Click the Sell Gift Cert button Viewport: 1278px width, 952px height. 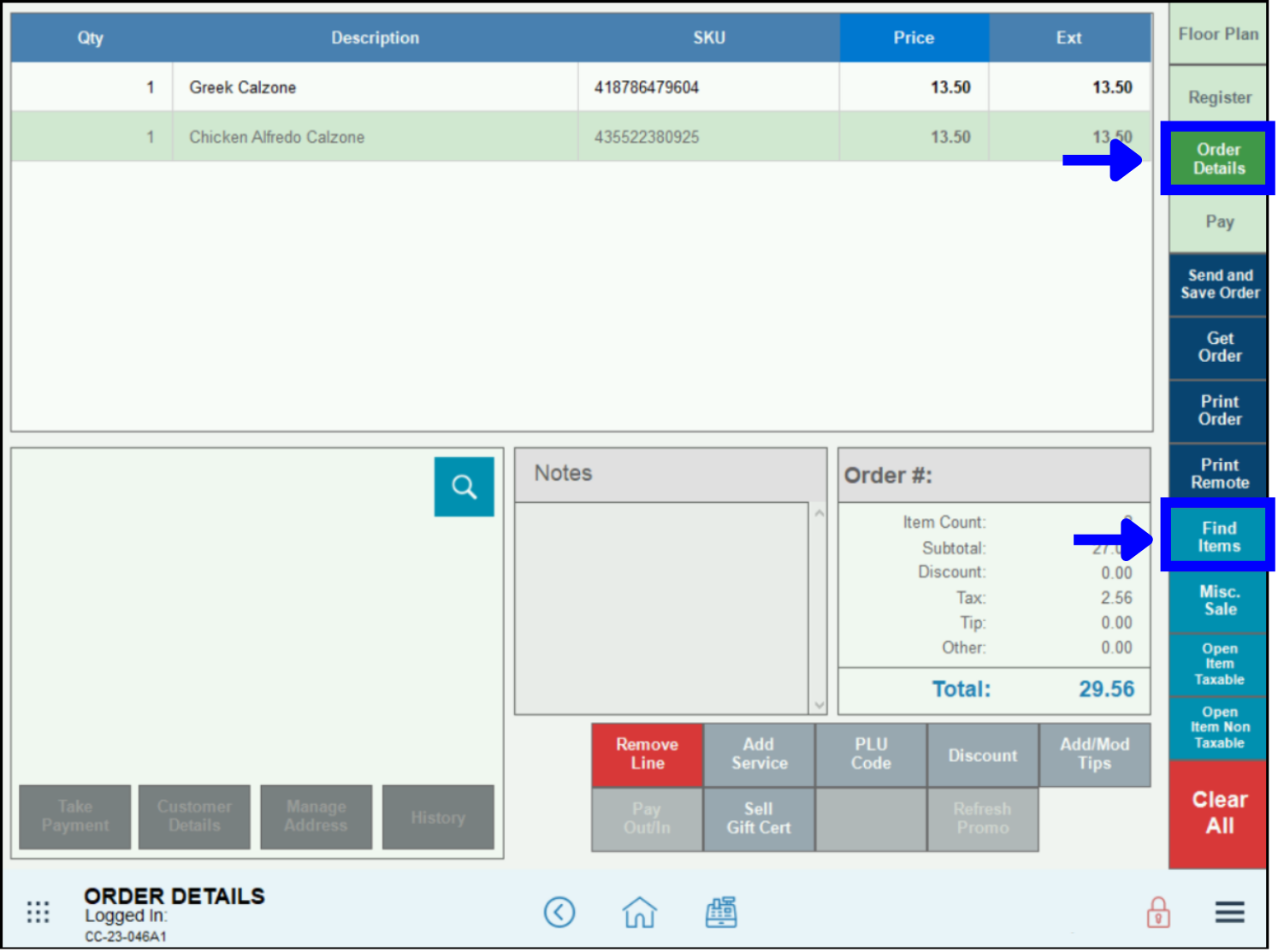pos(759,819)
